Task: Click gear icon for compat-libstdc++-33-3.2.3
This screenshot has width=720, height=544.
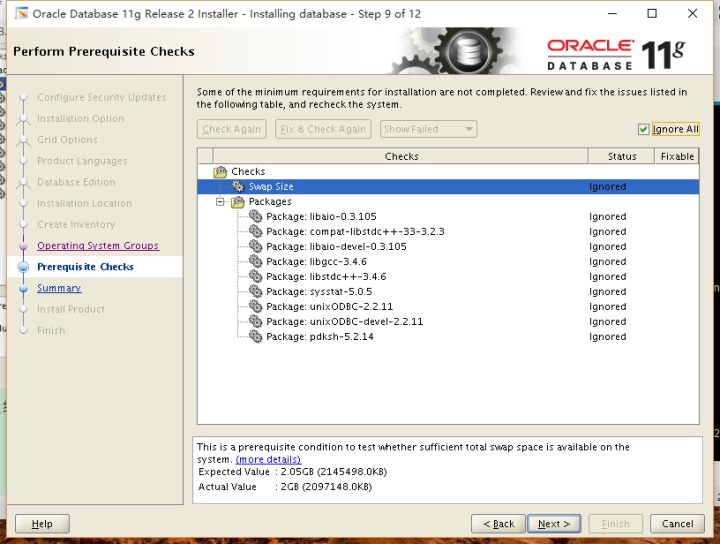Action: click(255, 231)
